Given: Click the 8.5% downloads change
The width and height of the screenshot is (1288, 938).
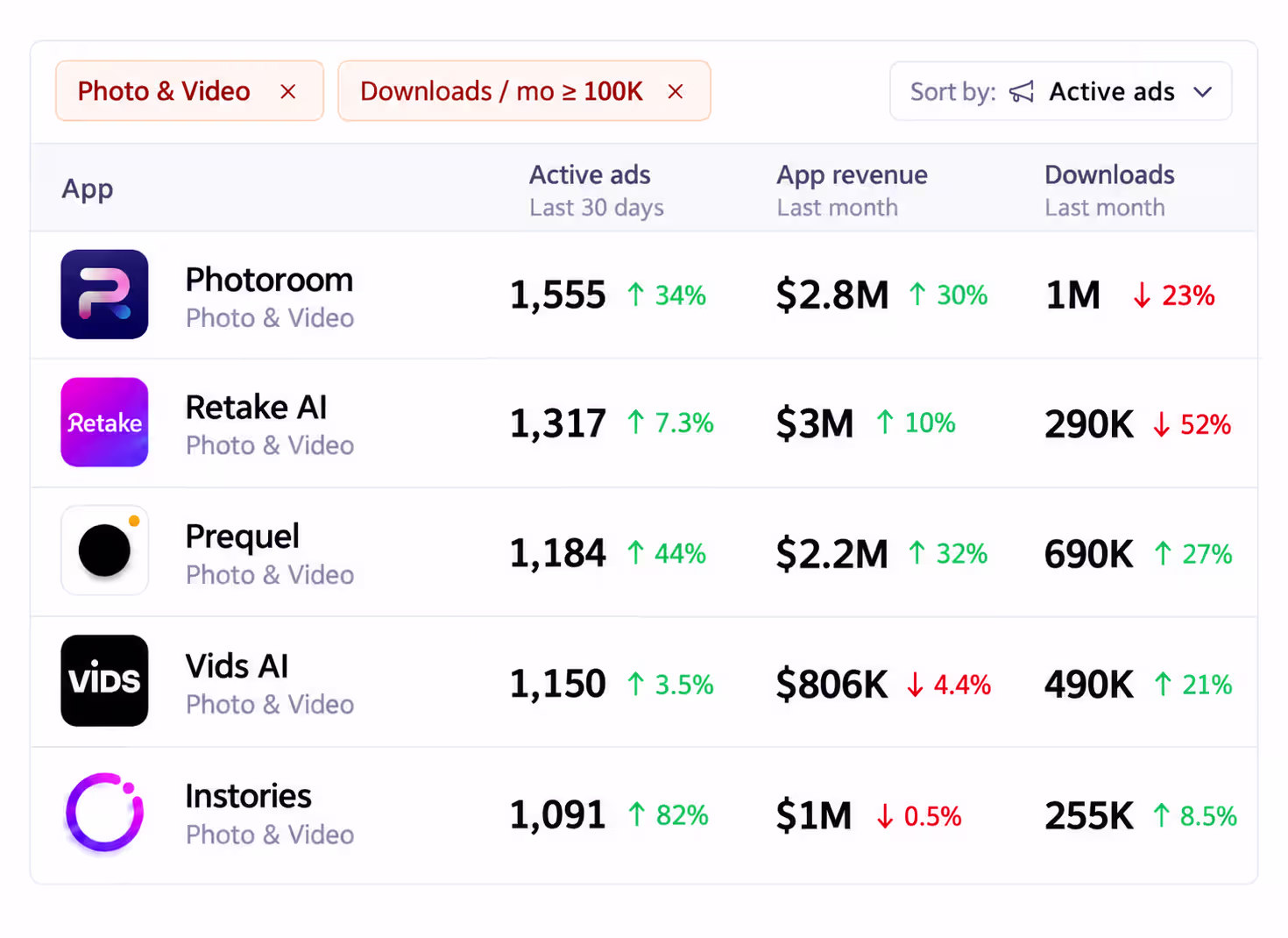Looking at the screenshot, I should tap(1195, 816).
